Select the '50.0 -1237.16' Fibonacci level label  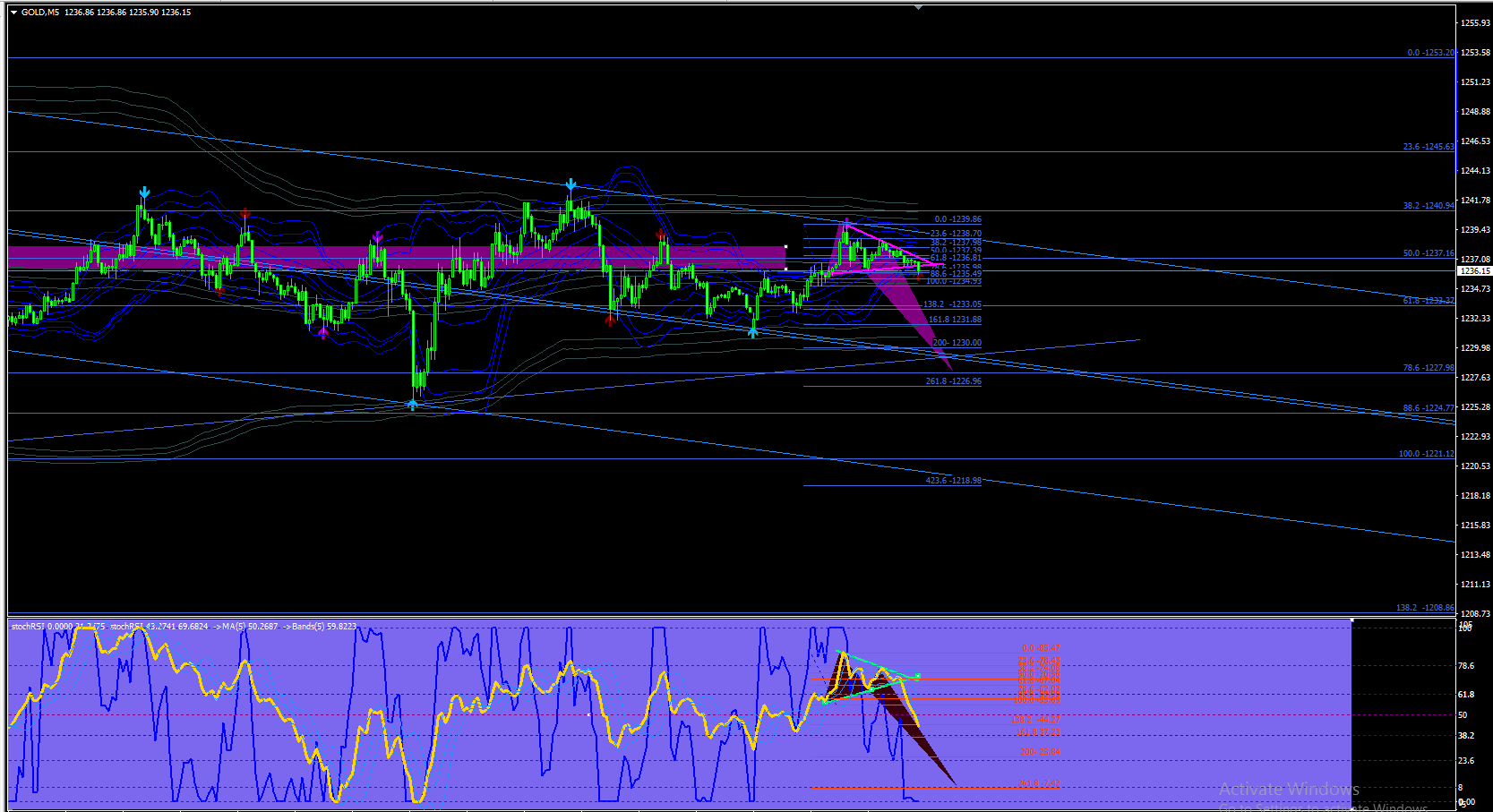(1429, 253)
